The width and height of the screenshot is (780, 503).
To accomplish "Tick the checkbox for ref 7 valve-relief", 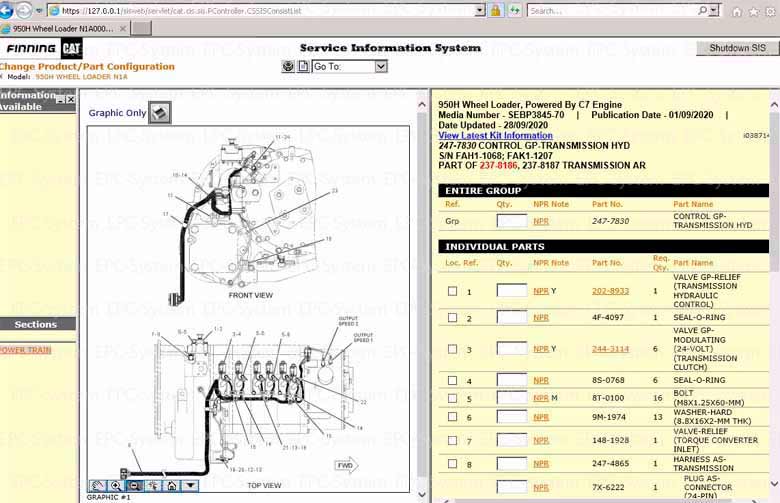I will pos(452,440).
